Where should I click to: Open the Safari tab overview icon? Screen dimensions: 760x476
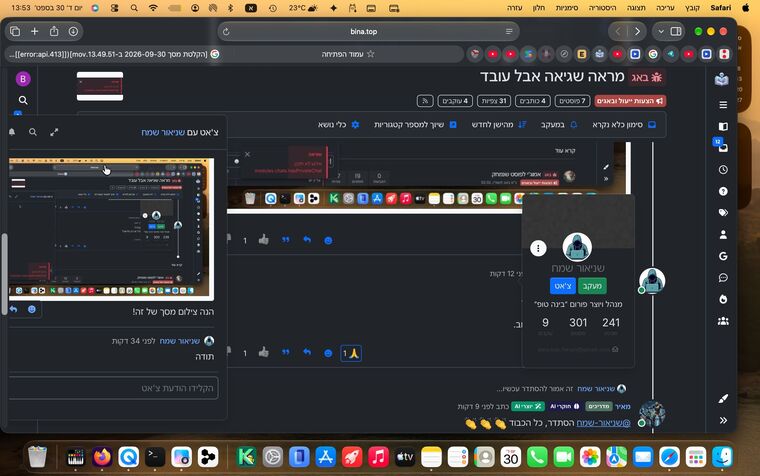[15, 32]
